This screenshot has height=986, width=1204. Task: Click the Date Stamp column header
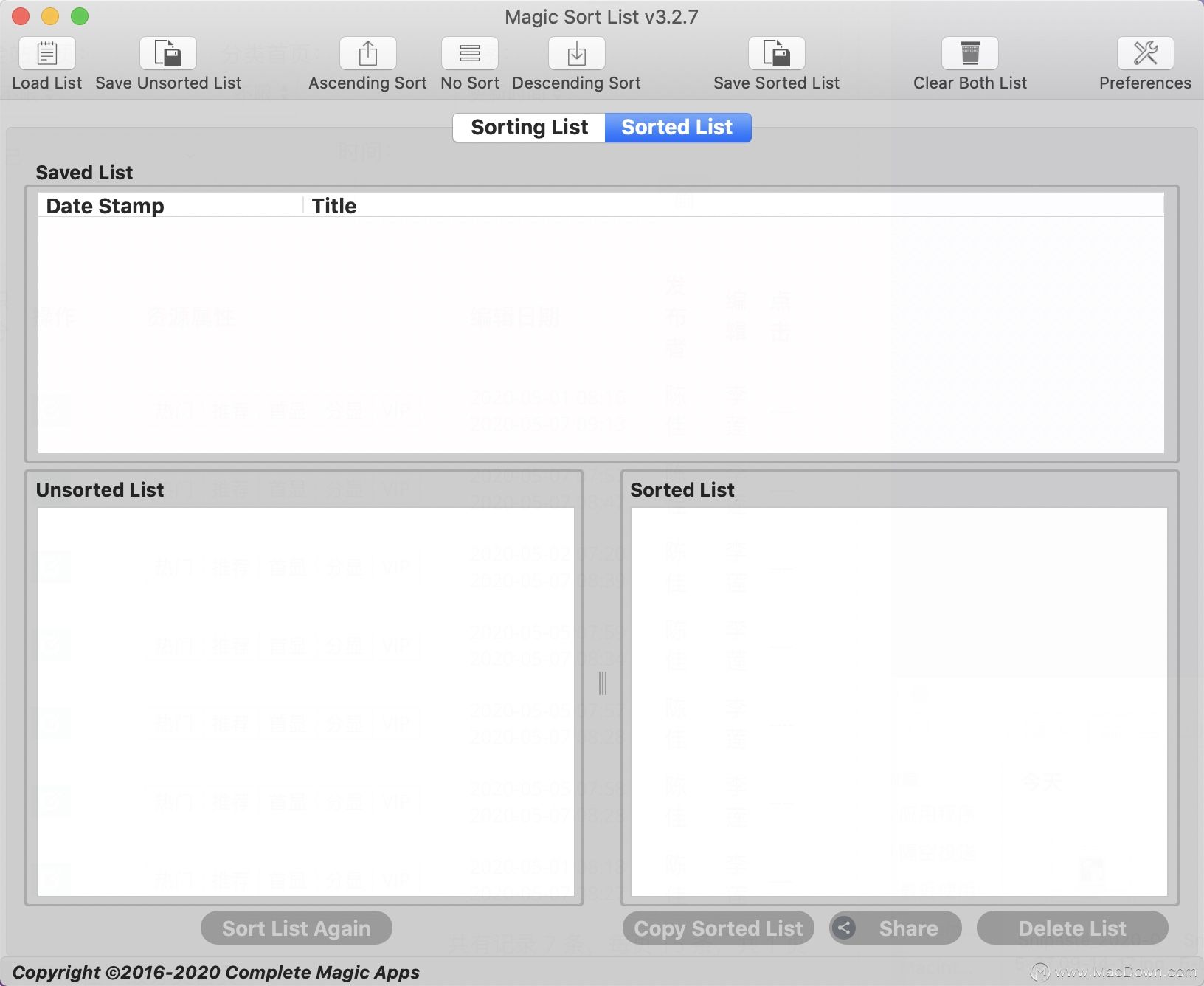click(x=170, y=206)
